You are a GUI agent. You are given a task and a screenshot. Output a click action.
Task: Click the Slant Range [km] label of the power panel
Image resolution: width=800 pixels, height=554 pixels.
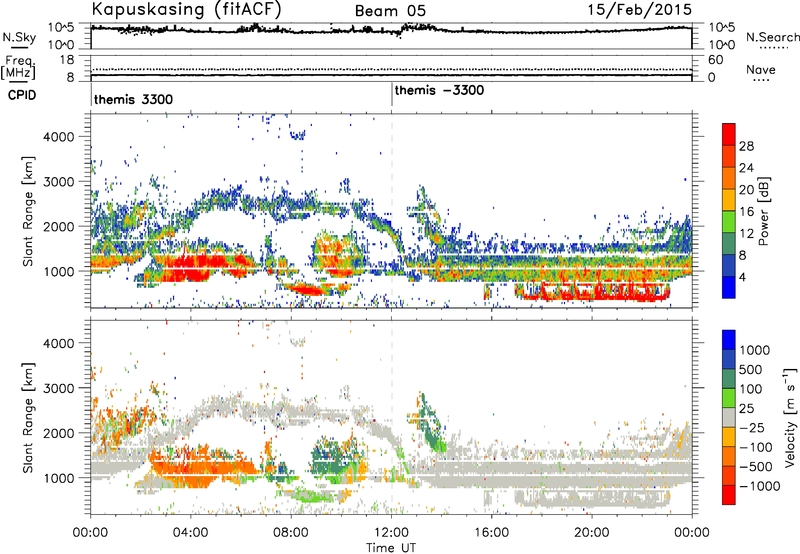click(28, 211)
